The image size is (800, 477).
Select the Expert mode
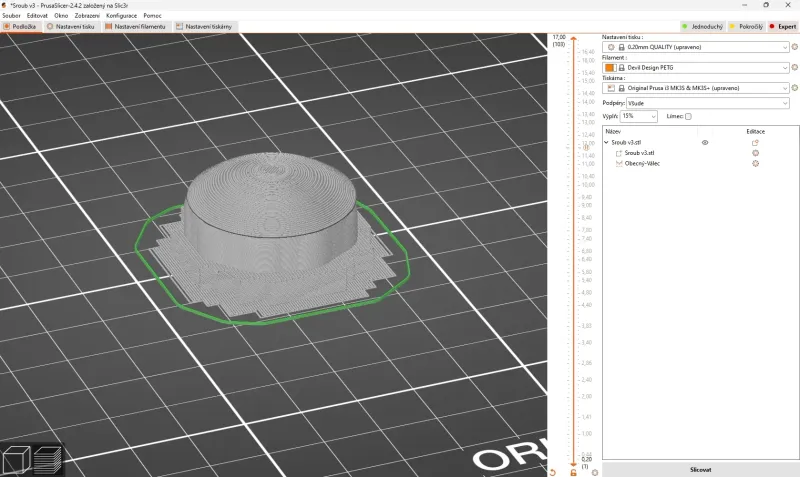[783, 27]
